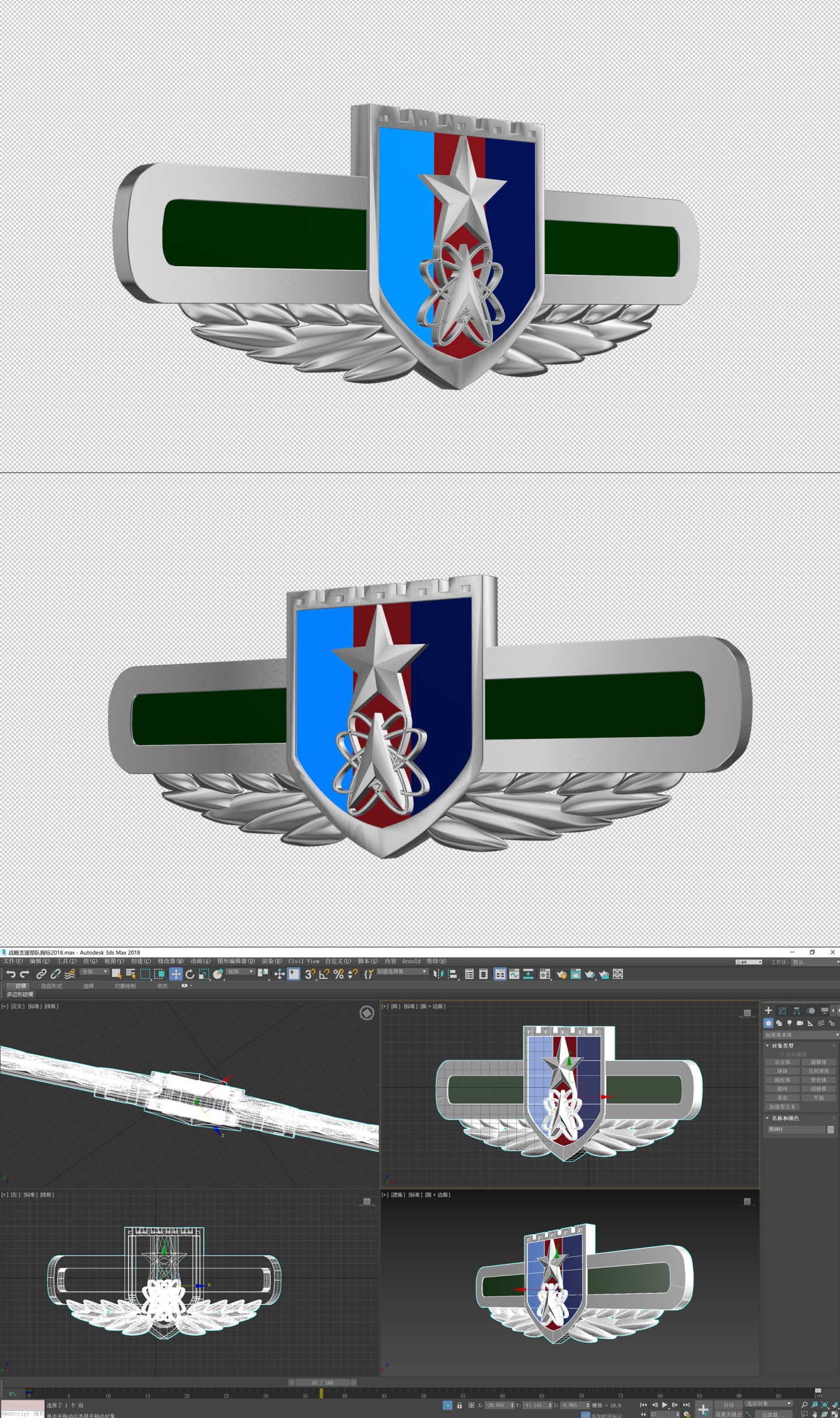
Task: Click Play Animation button
Action: 664,1405
